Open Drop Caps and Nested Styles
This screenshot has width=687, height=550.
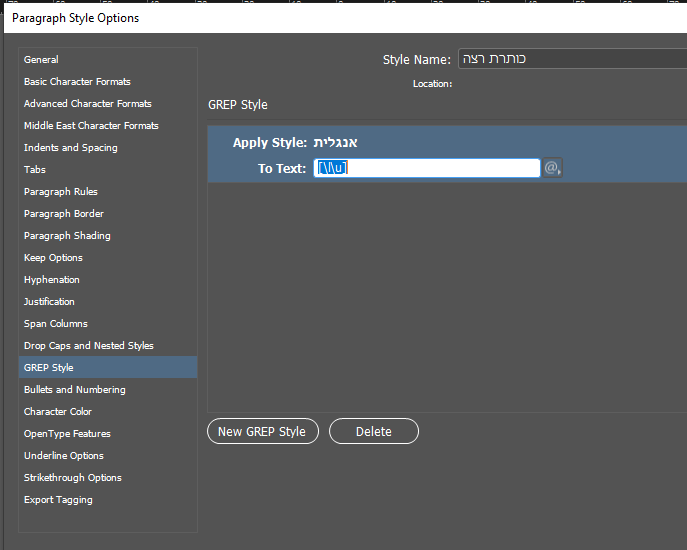(108, 345)
